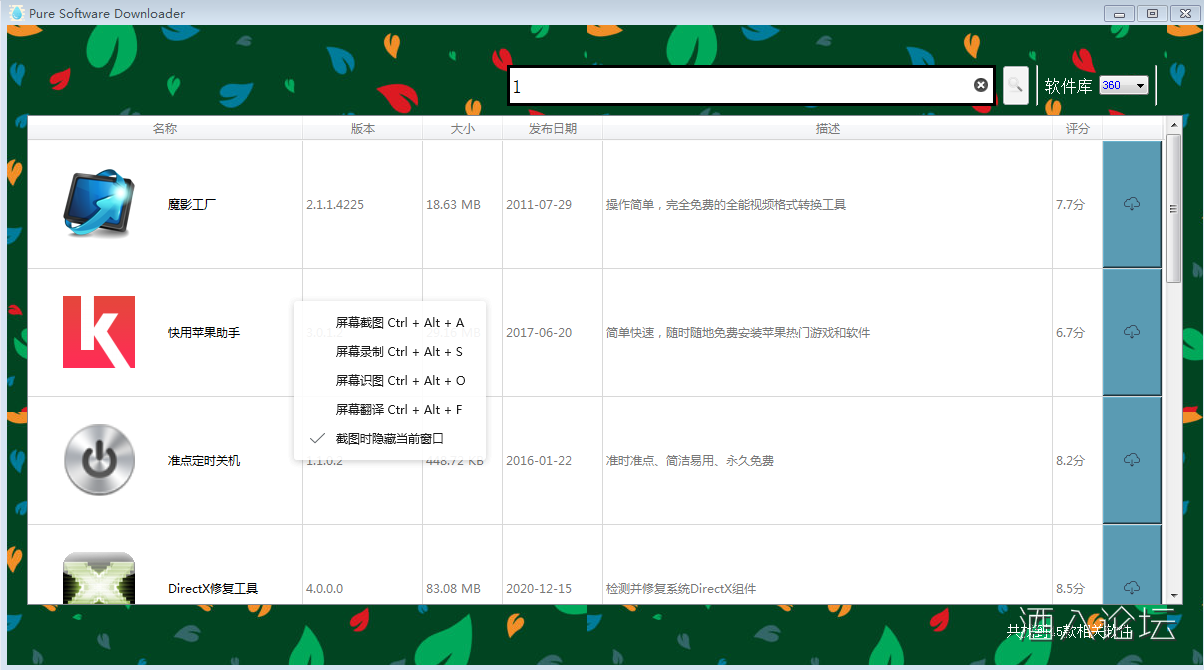Download 魔影工厂 via its cloud button

[x=1131, y=204]
